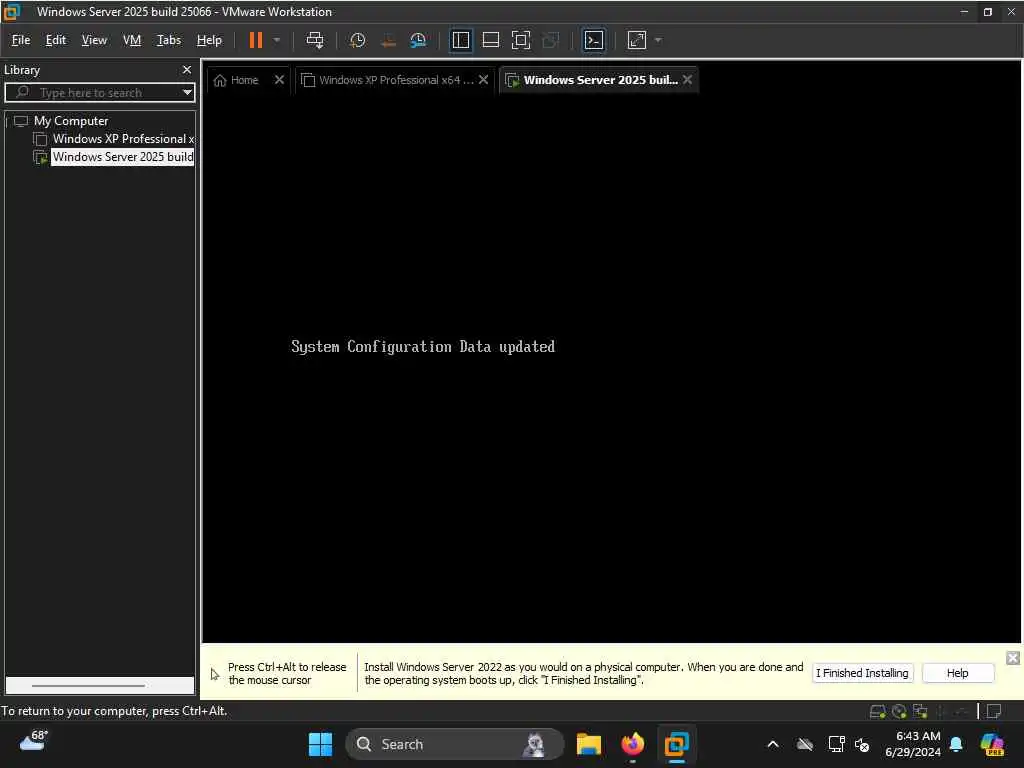Open the power options arrow beside pause
The height and width of the screenshot is (768, 1024).
pyautogui.click(x=277, y=40)
